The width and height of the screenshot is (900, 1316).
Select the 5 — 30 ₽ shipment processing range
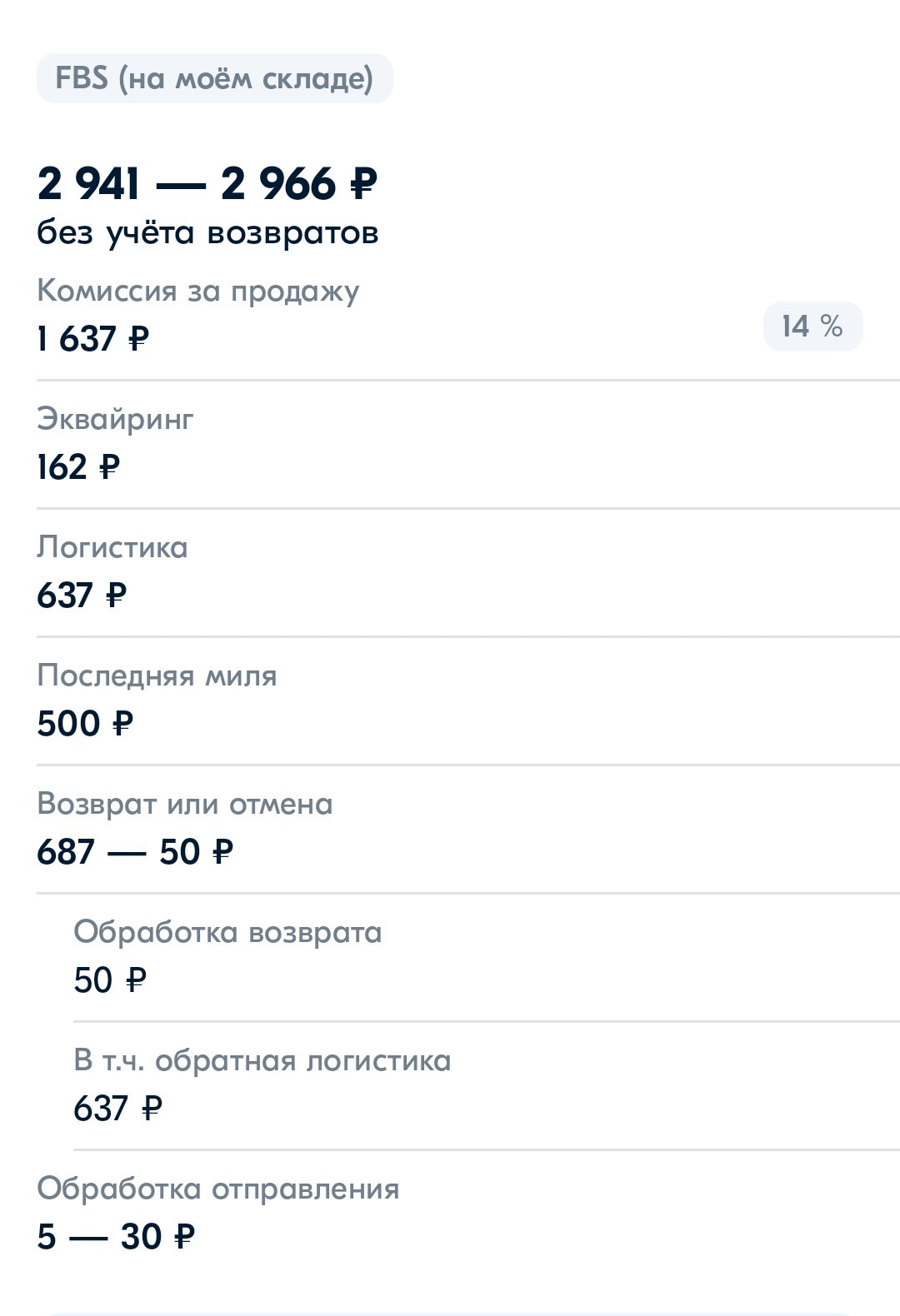(116, 1237)
